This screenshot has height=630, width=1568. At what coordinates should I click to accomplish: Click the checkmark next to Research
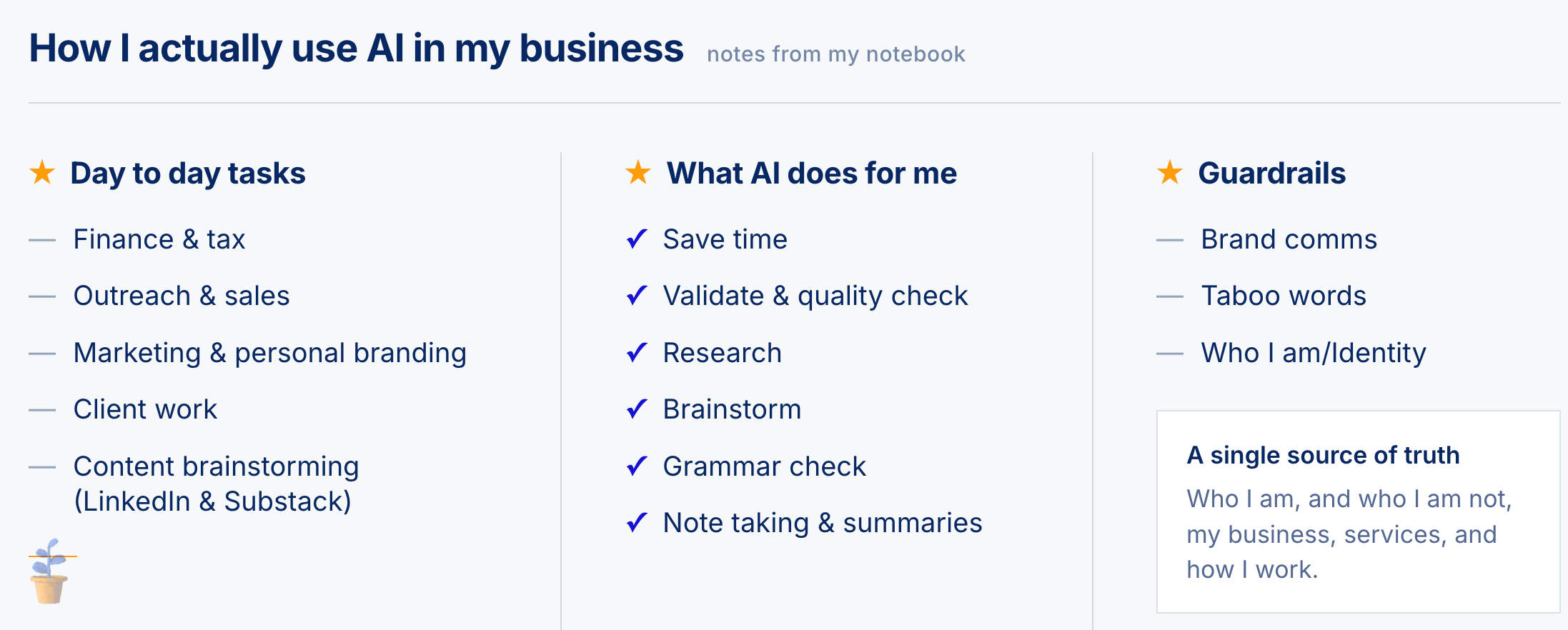(637, 352)
